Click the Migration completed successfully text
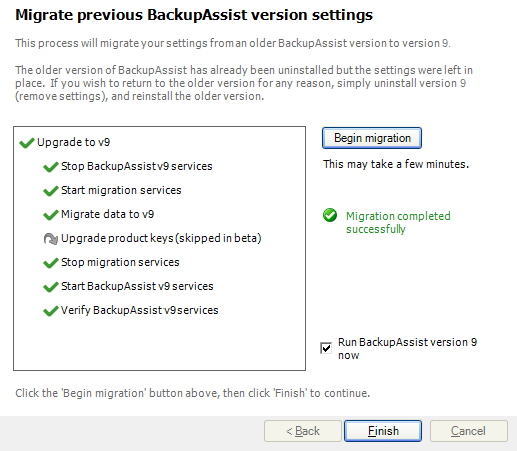The height and width of the screenshot is (451, 517). pyautogui.click(x=398, y=223)
